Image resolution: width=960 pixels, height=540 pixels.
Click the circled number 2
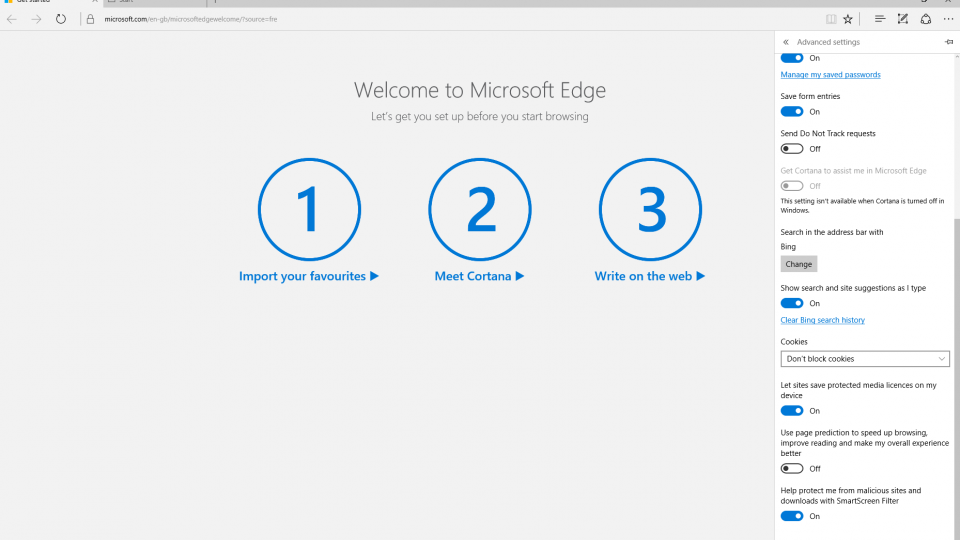click(x=480, y=209)
